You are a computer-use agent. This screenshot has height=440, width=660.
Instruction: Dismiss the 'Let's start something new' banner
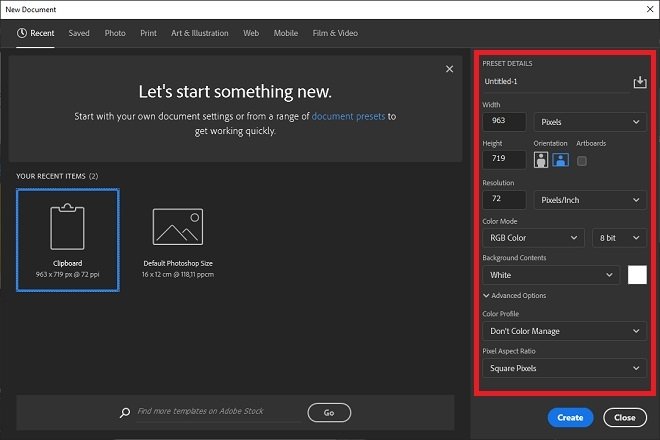(450, 69)
